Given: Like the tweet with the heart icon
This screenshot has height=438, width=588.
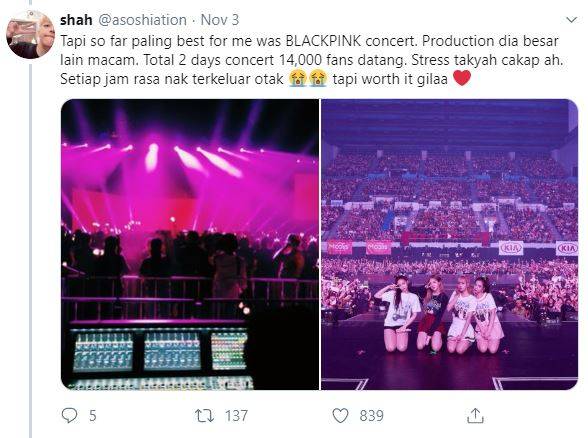Looking at the screenshot, I should [340, 416].
